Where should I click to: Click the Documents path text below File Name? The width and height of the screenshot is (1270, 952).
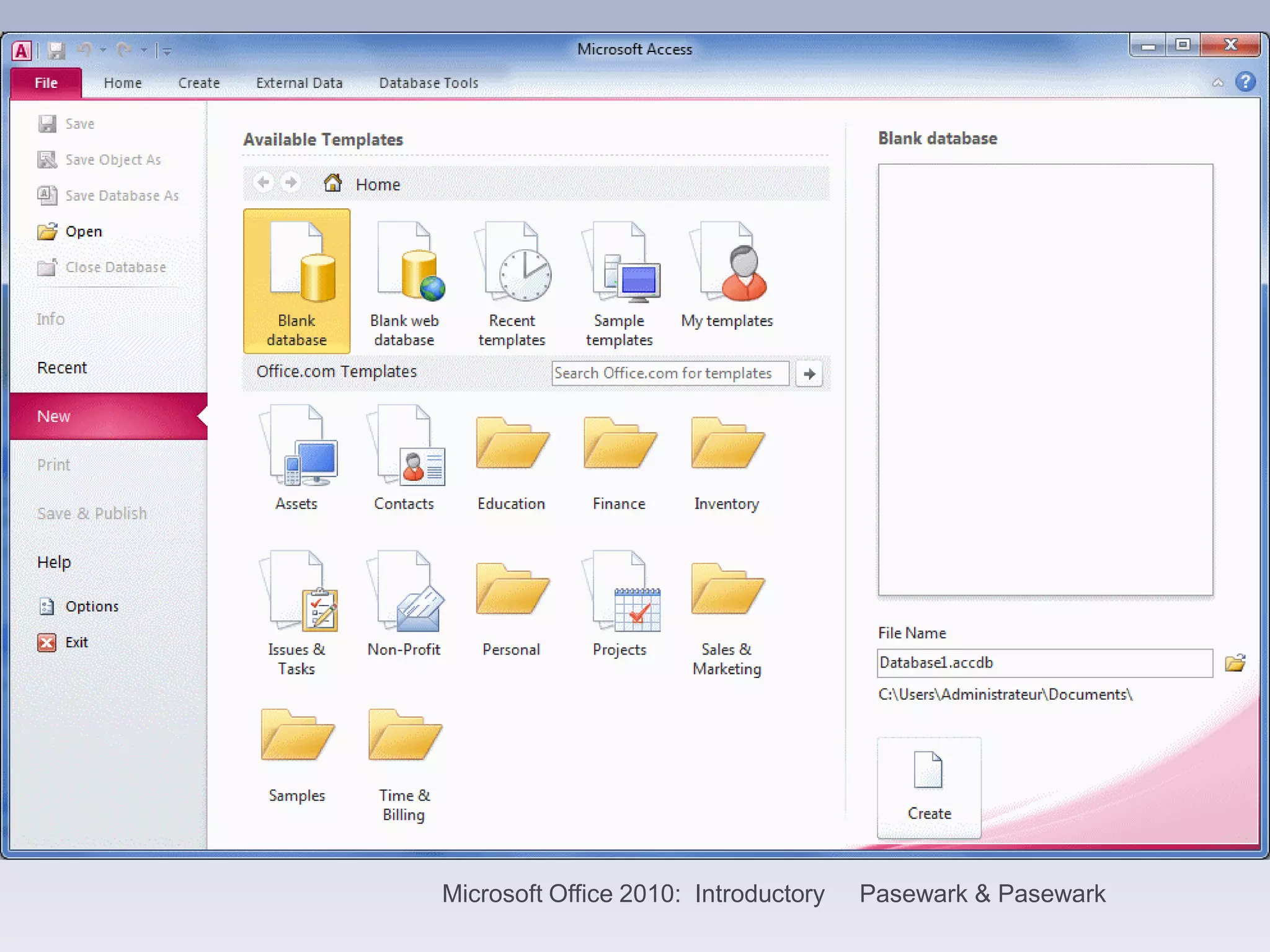(x=1005, y=695)
